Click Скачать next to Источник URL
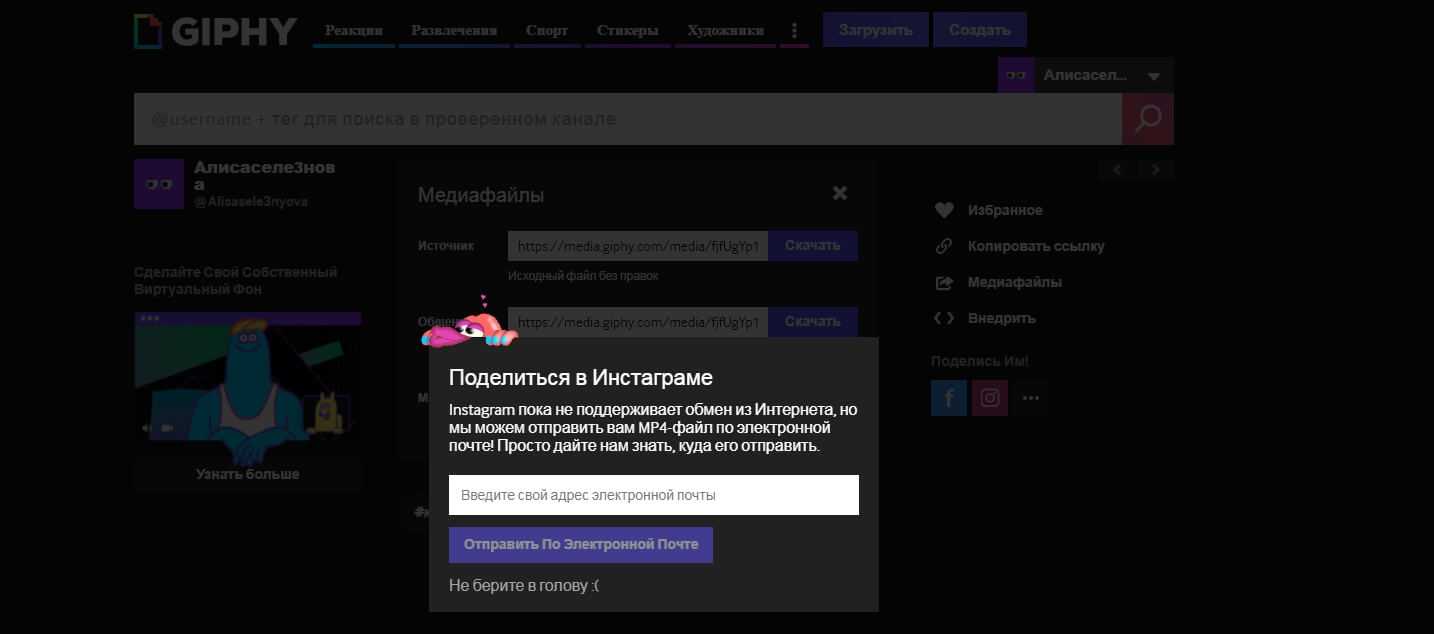Viewport: 1434px width, 634px height. tap(812, 246)
